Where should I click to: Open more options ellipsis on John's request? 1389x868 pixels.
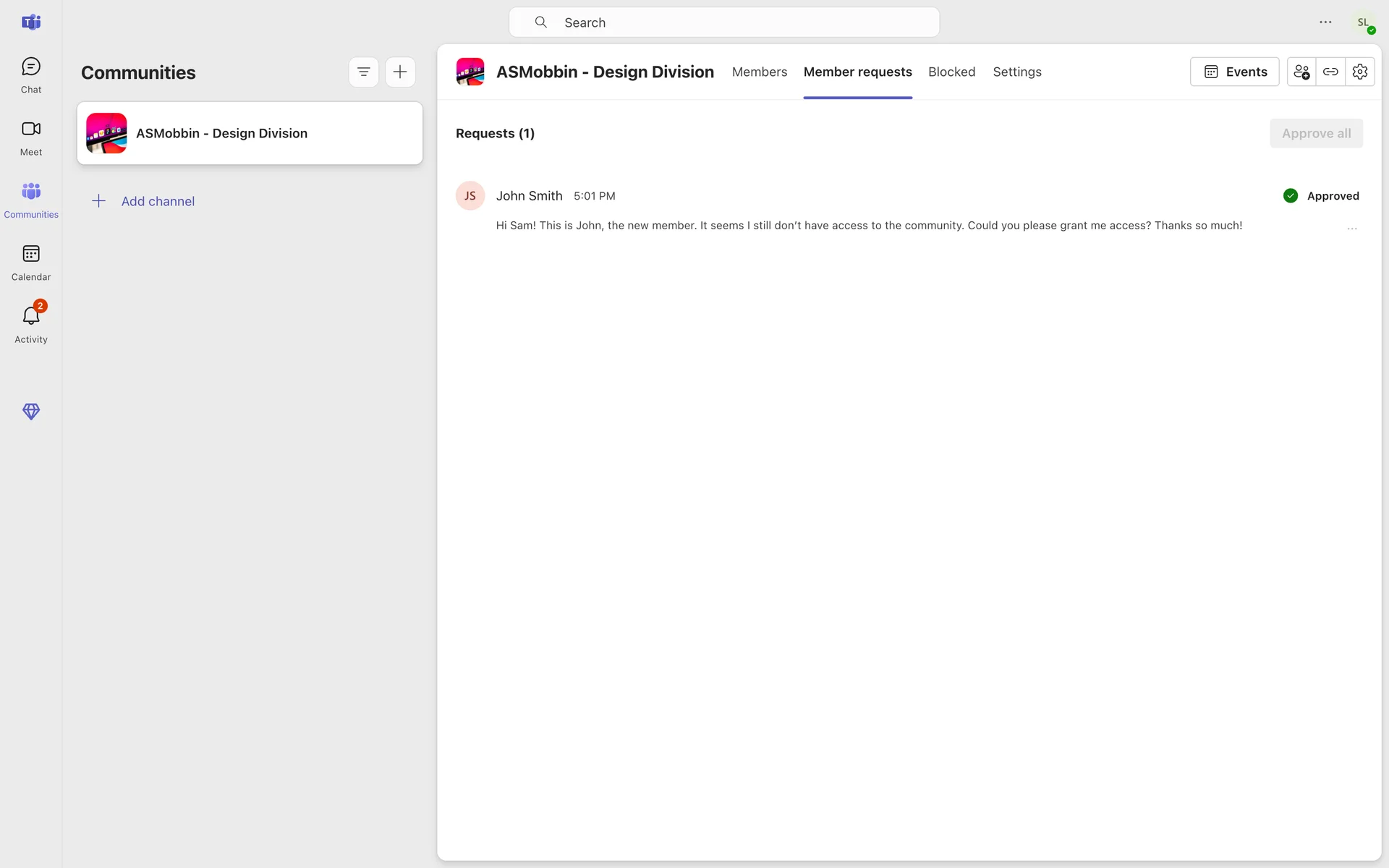click(1352, 229)
